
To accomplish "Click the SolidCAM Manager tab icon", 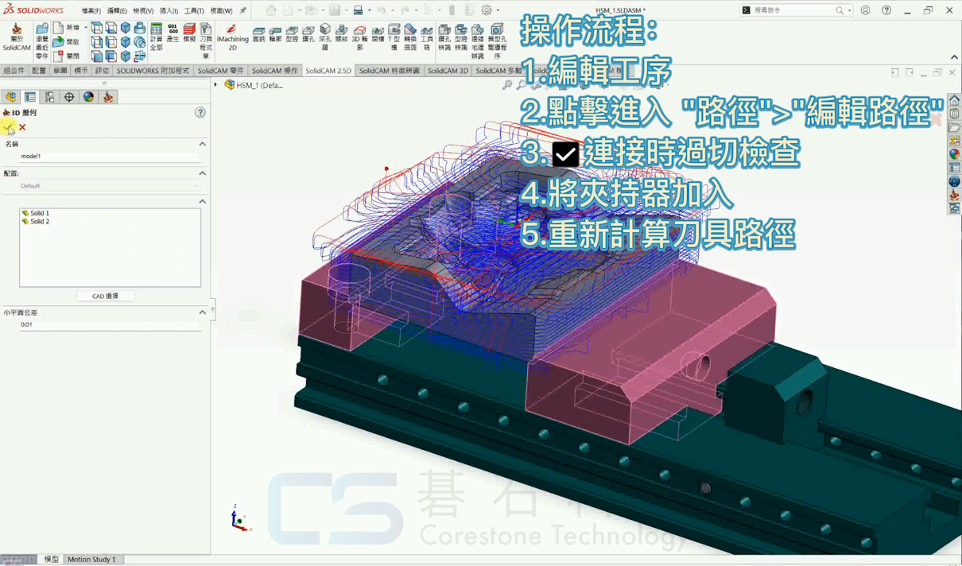I will [108, 97].
